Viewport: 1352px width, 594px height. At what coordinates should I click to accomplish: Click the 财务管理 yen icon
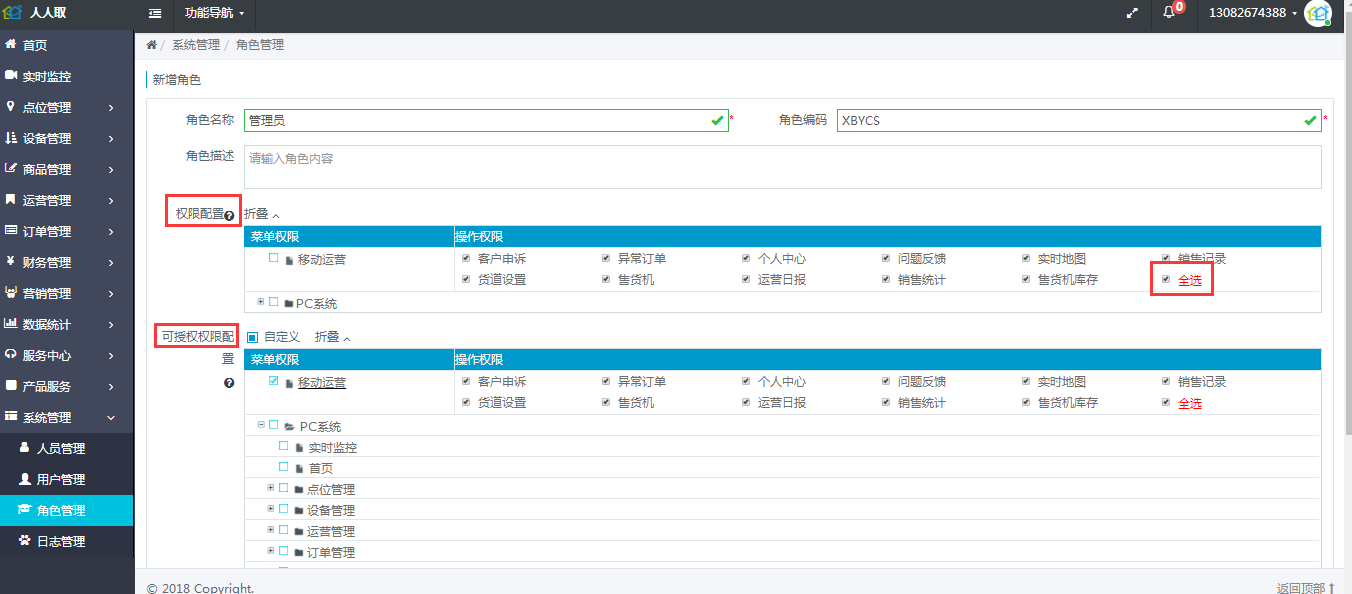tap(10, 261)
